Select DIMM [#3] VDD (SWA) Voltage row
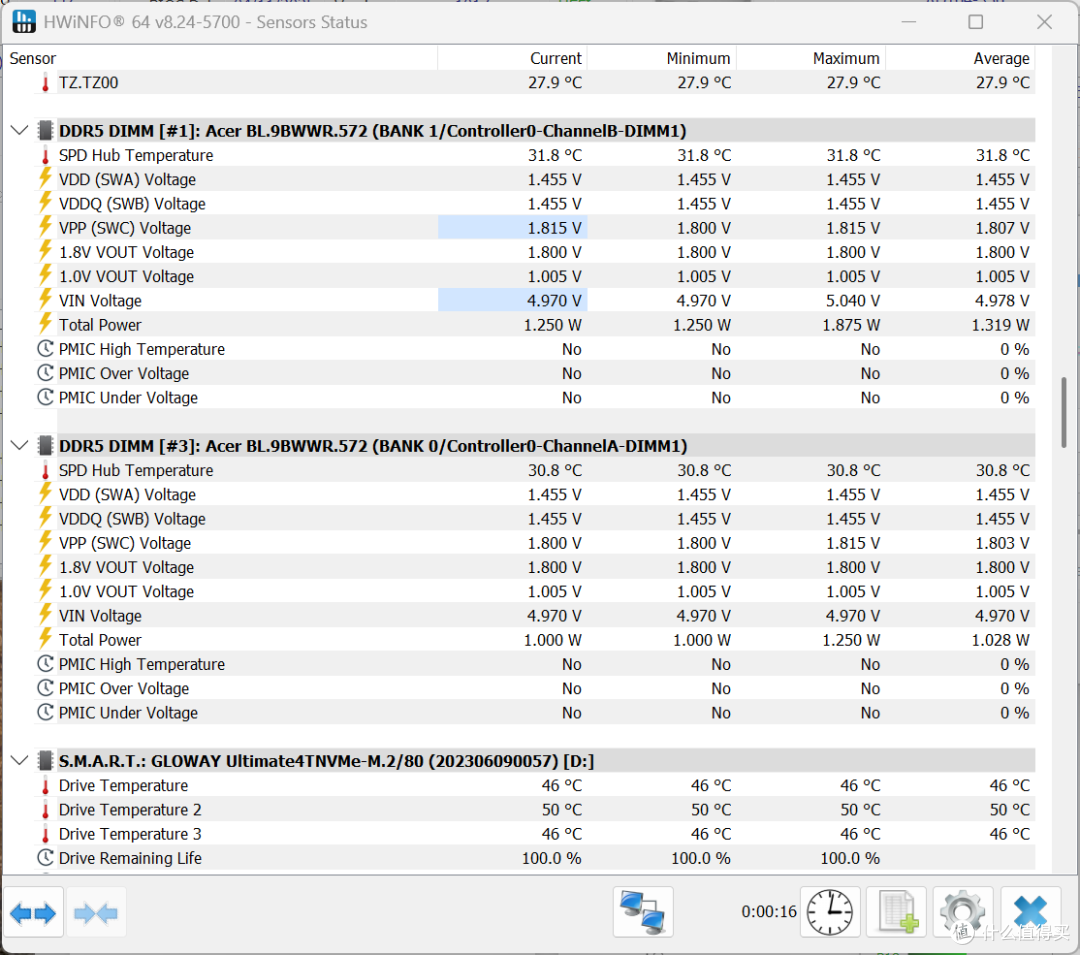Screen dimensions: 1080x955 [x=534, y=494]
